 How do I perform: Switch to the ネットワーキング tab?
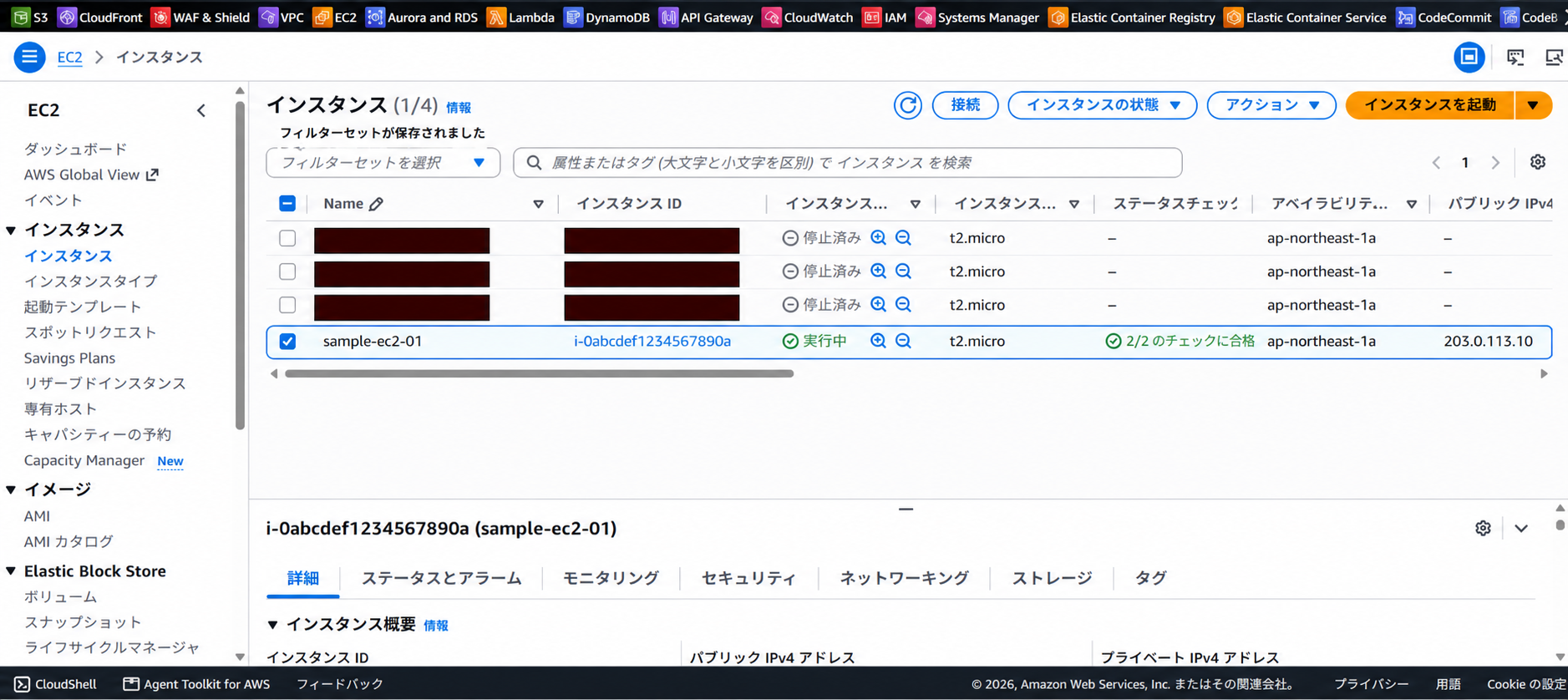(904, 578)
